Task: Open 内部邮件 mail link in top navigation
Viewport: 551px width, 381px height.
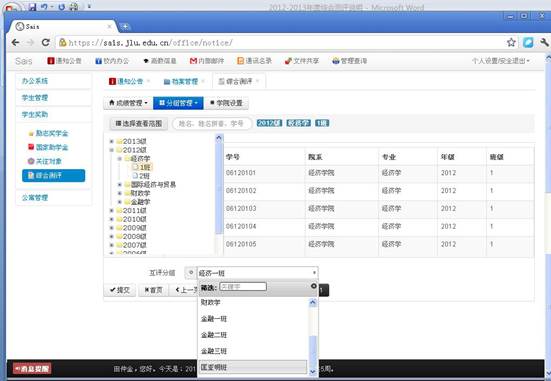Action: tap(207, 61)
